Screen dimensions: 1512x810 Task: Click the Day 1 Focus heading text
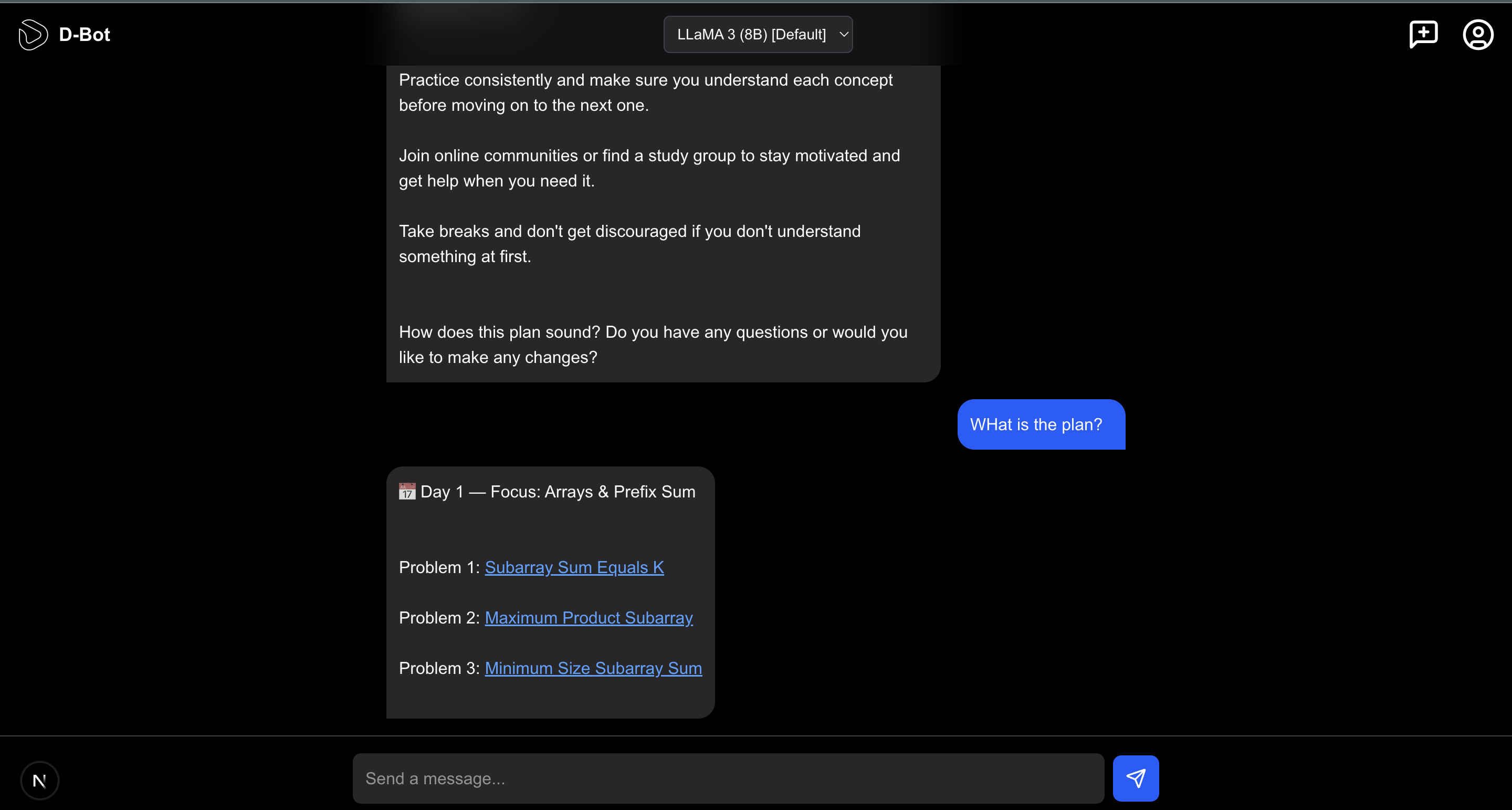(558, 492)
